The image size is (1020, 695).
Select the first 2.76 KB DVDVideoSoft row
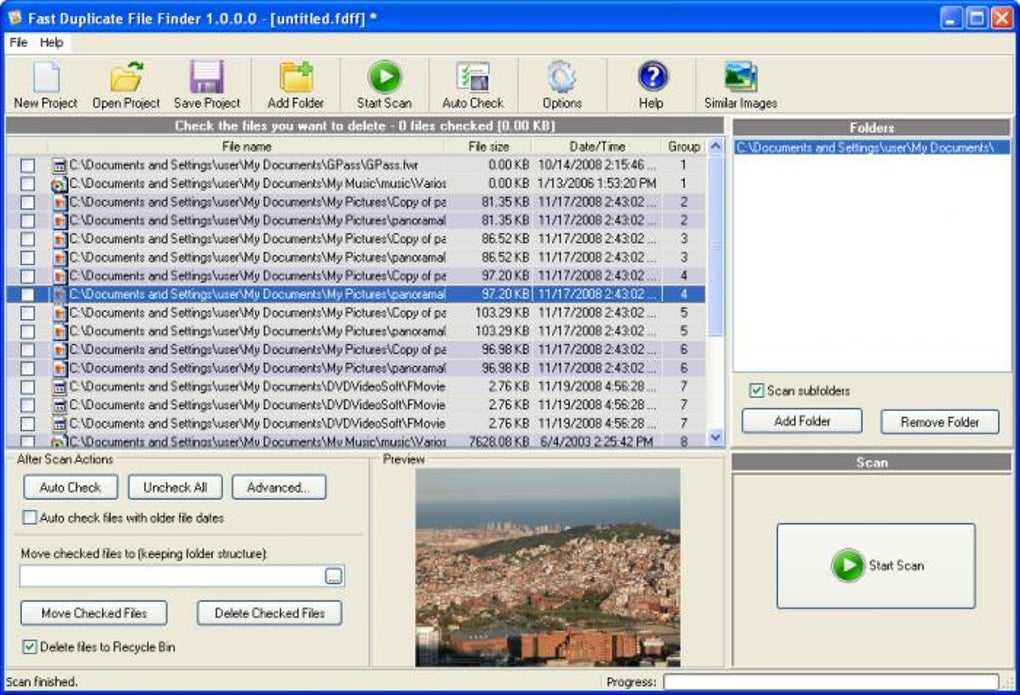[x=356, y=387]
